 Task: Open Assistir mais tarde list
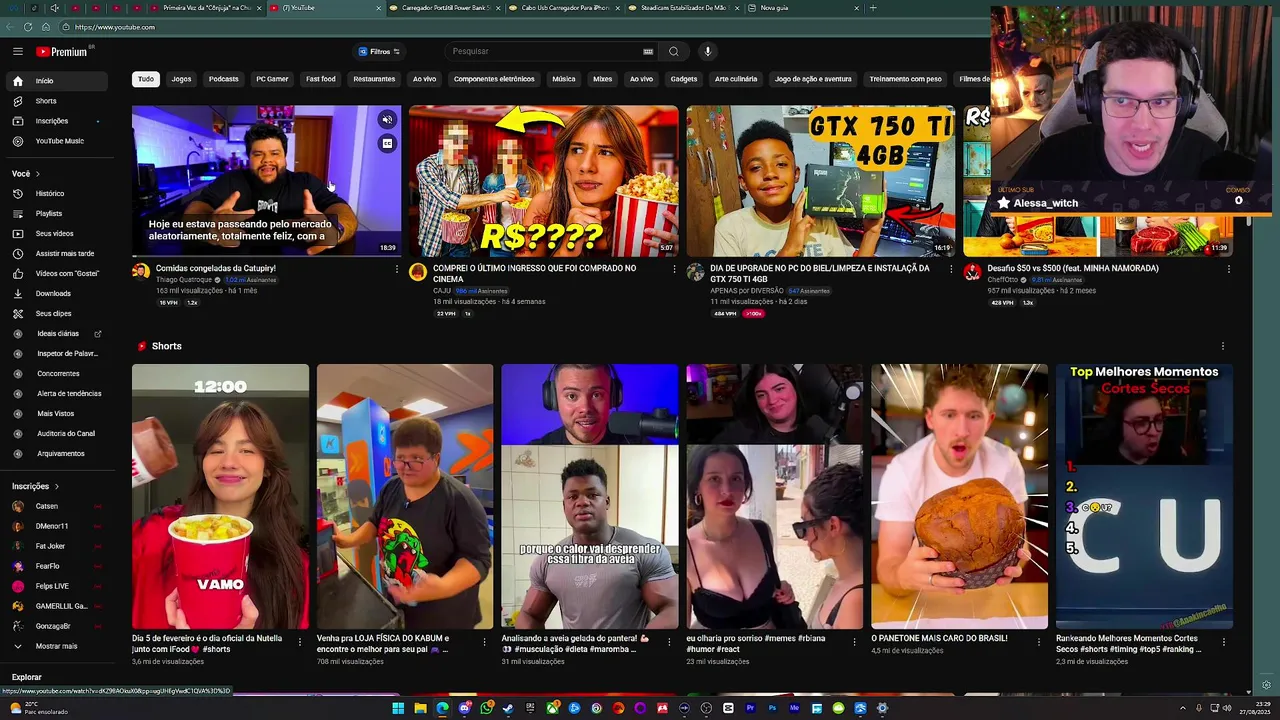tap(56, 253)
